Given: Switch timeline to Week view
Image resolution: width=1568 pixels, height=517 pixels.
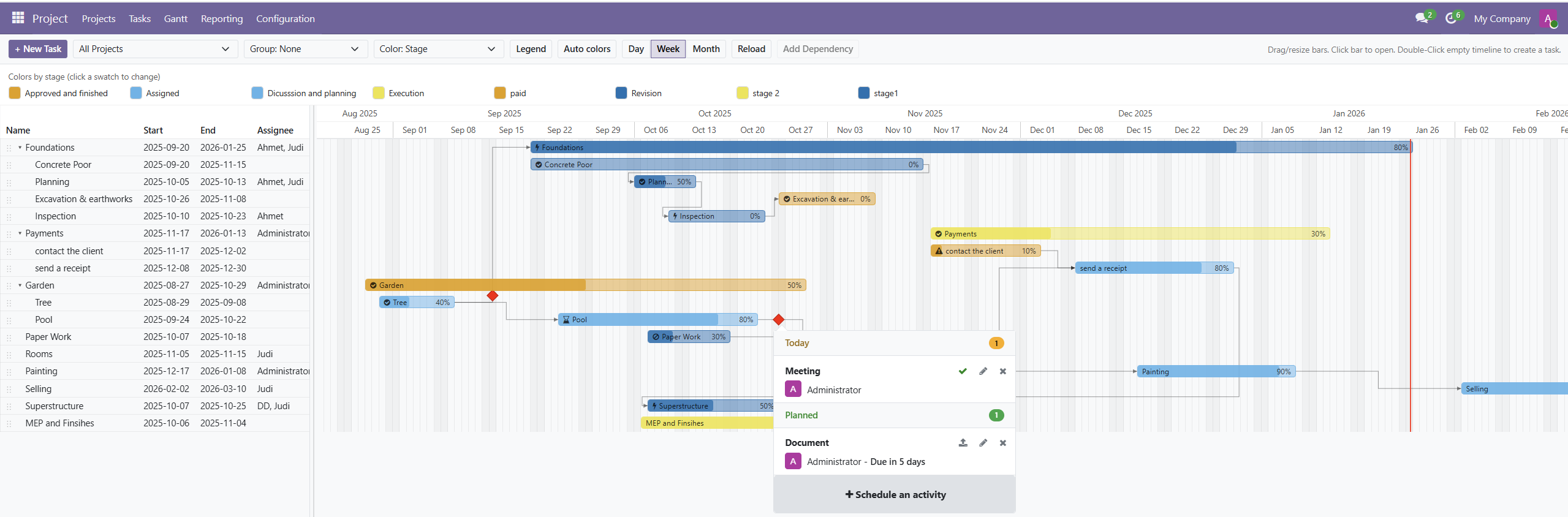Looking at the screenshot, I should tap(668, 49).
